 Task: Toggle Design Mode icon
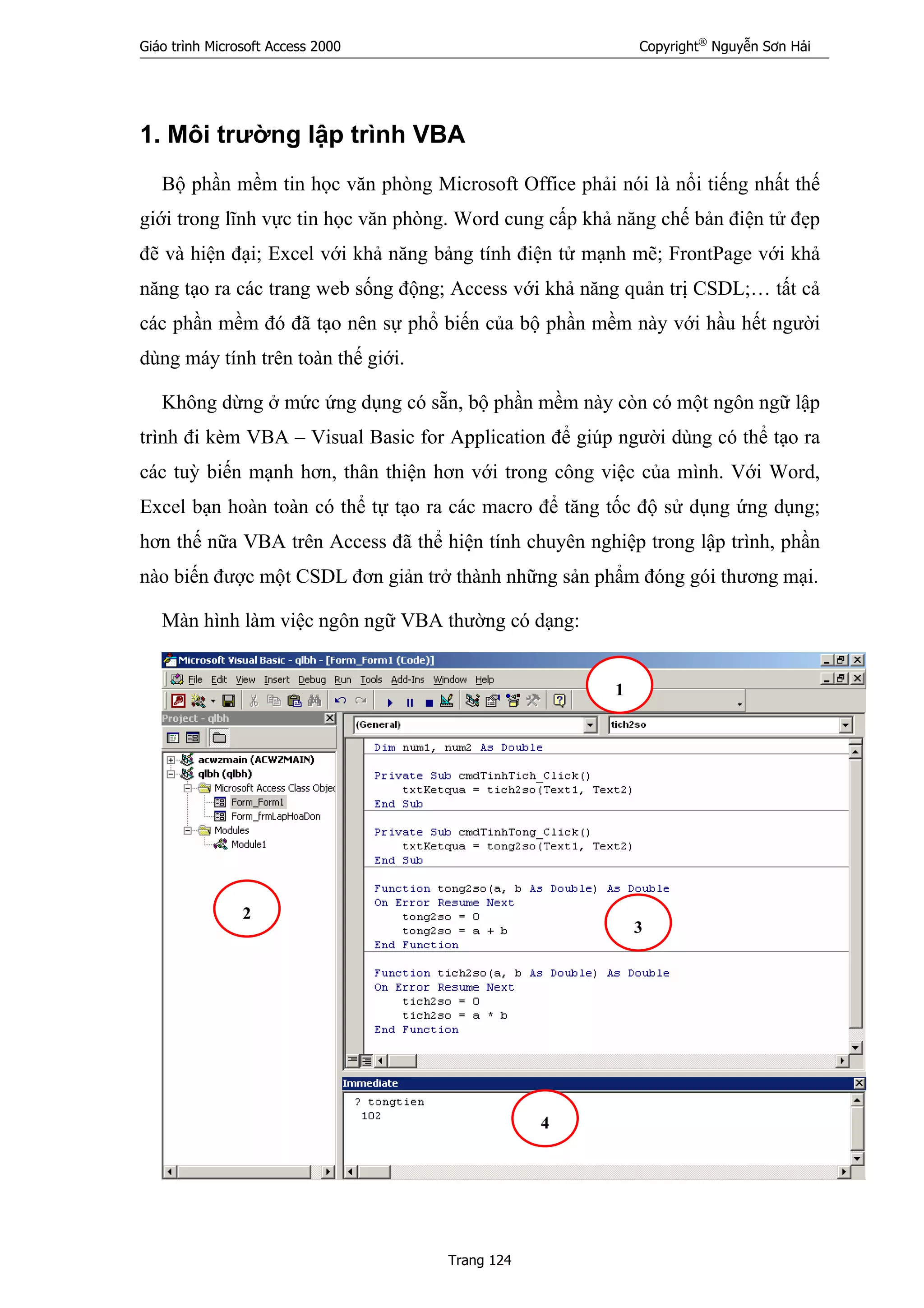click(x=447, y=700)
